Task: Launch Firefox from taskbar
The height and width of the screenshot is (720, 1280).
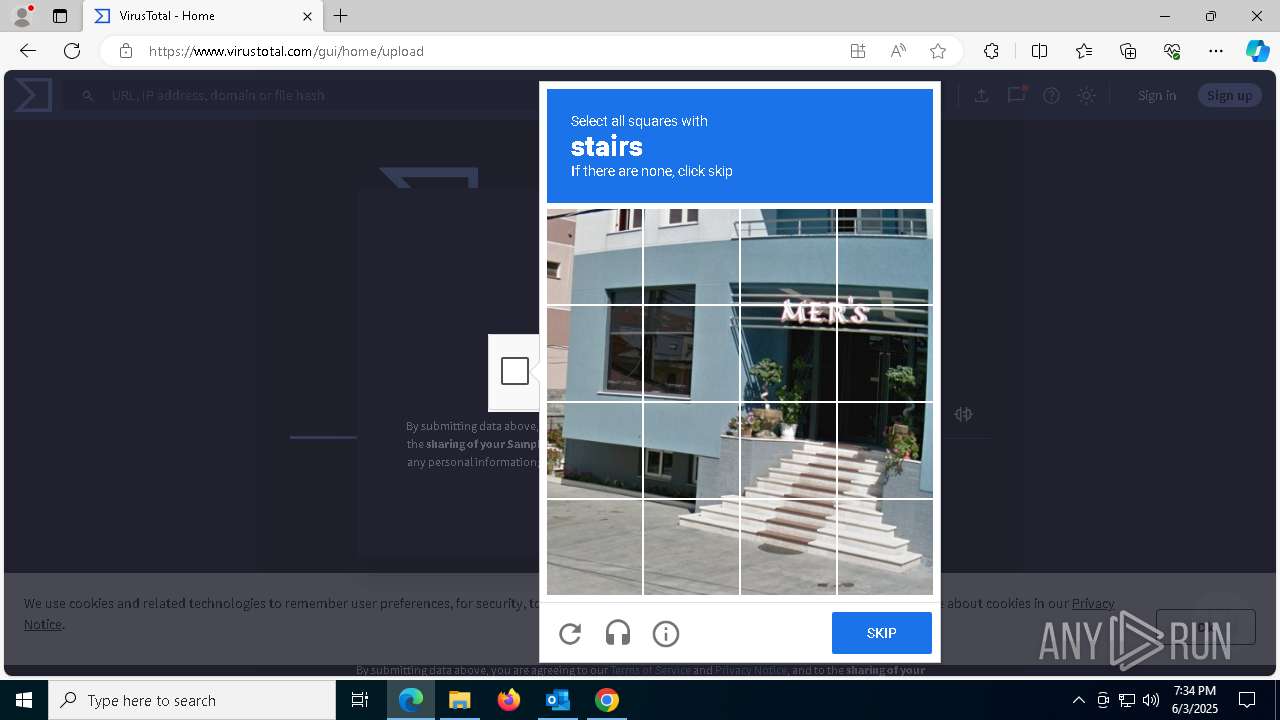Action: 508,700
